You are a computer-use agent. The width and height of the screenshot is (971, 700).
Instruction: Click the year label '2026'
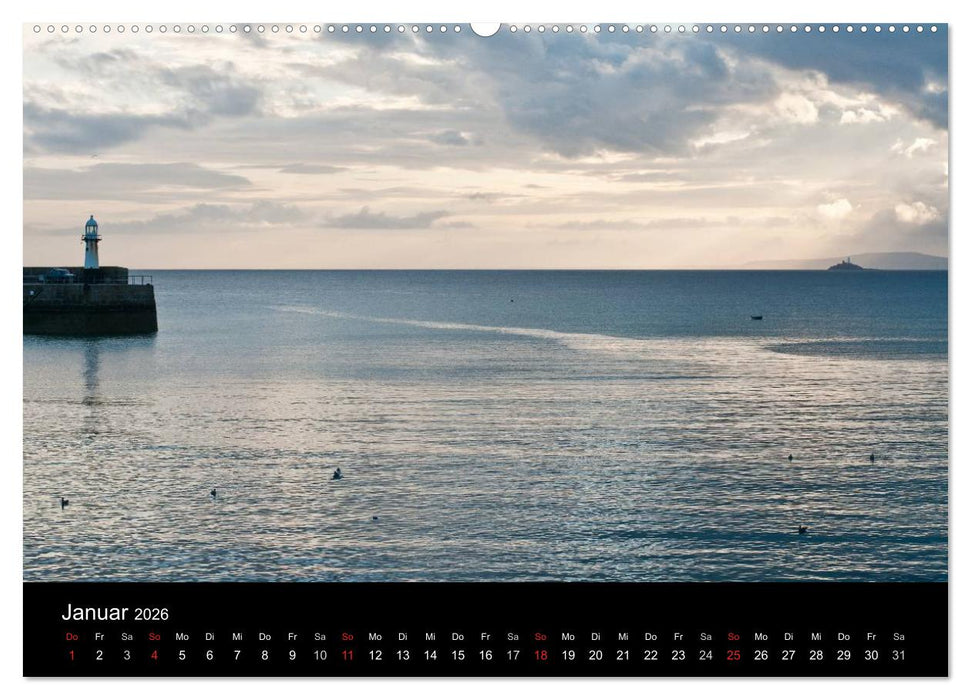tap(150, 615)
